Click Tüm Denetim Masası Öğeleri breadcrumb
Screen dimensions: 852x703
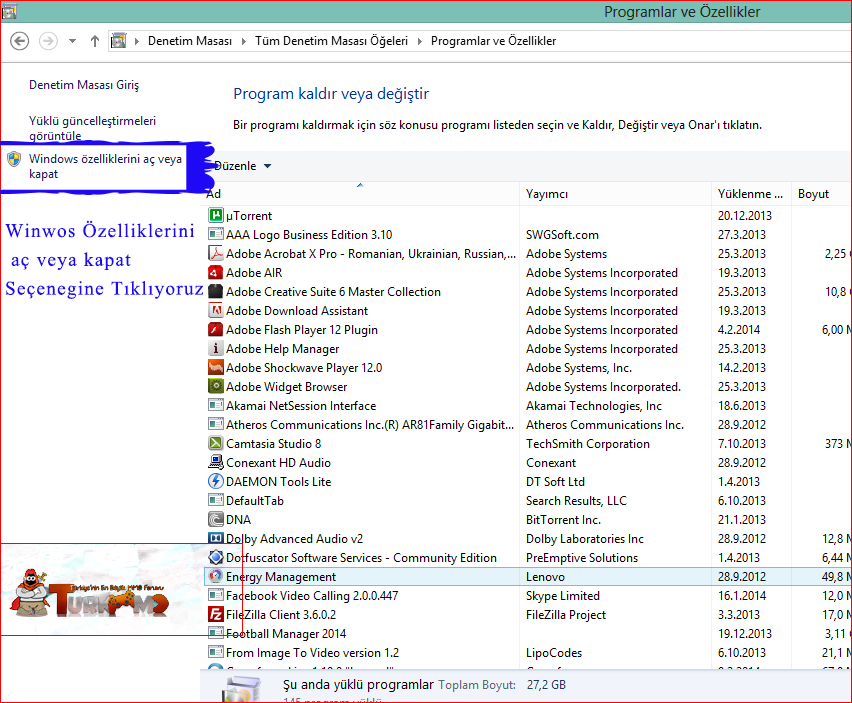click(331, 41)
